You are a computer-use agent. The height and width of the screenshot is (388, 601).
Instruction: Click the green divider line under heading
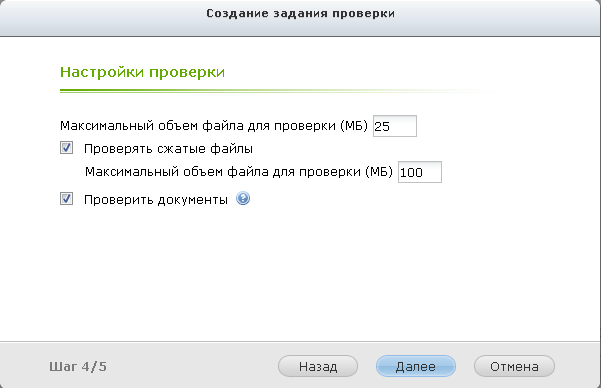click(x=282, y=91)
